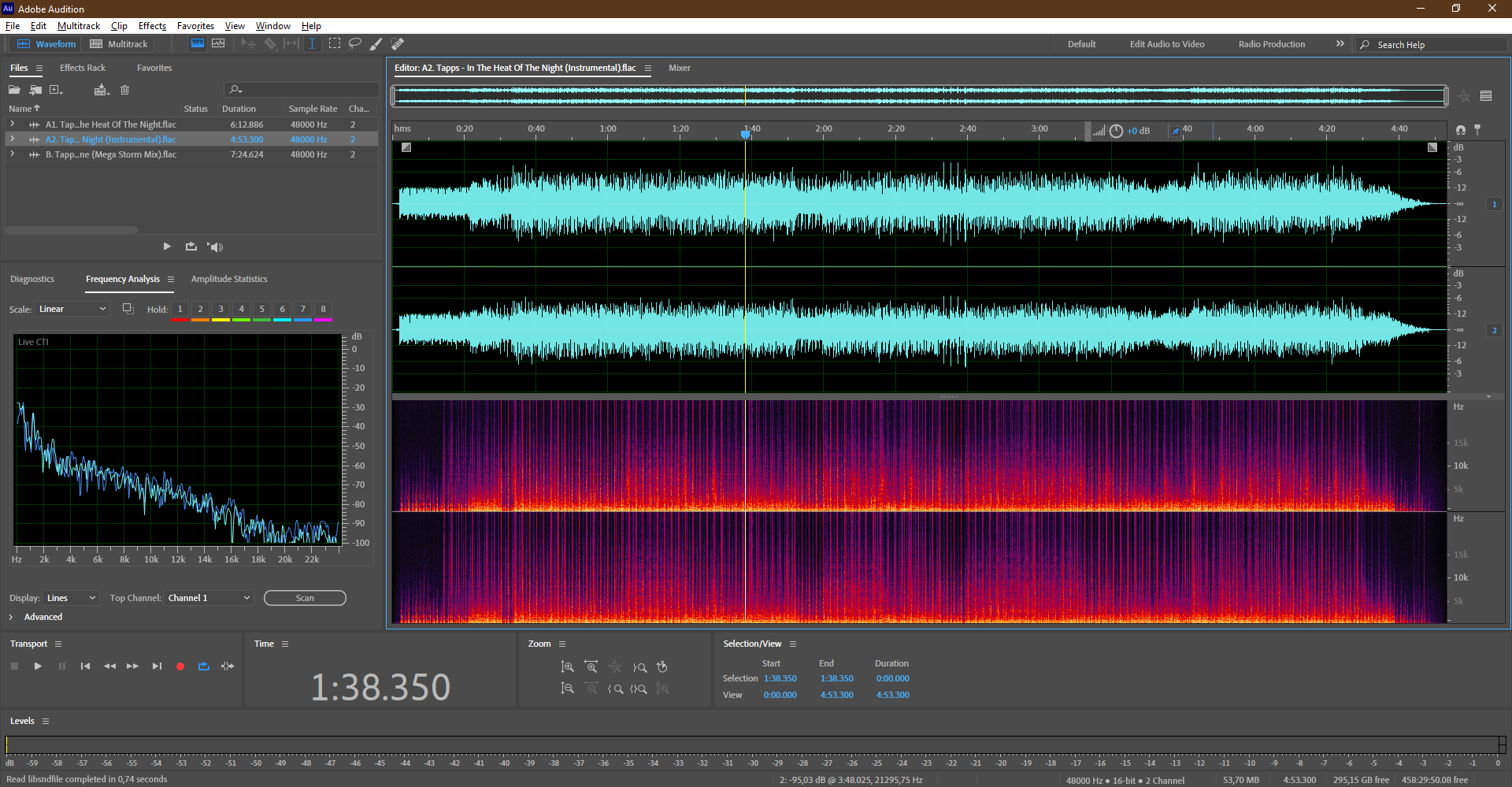The image size is (1512, 787).
Task: Open the Display Lines dropdown
Action: tap(71, 598)
